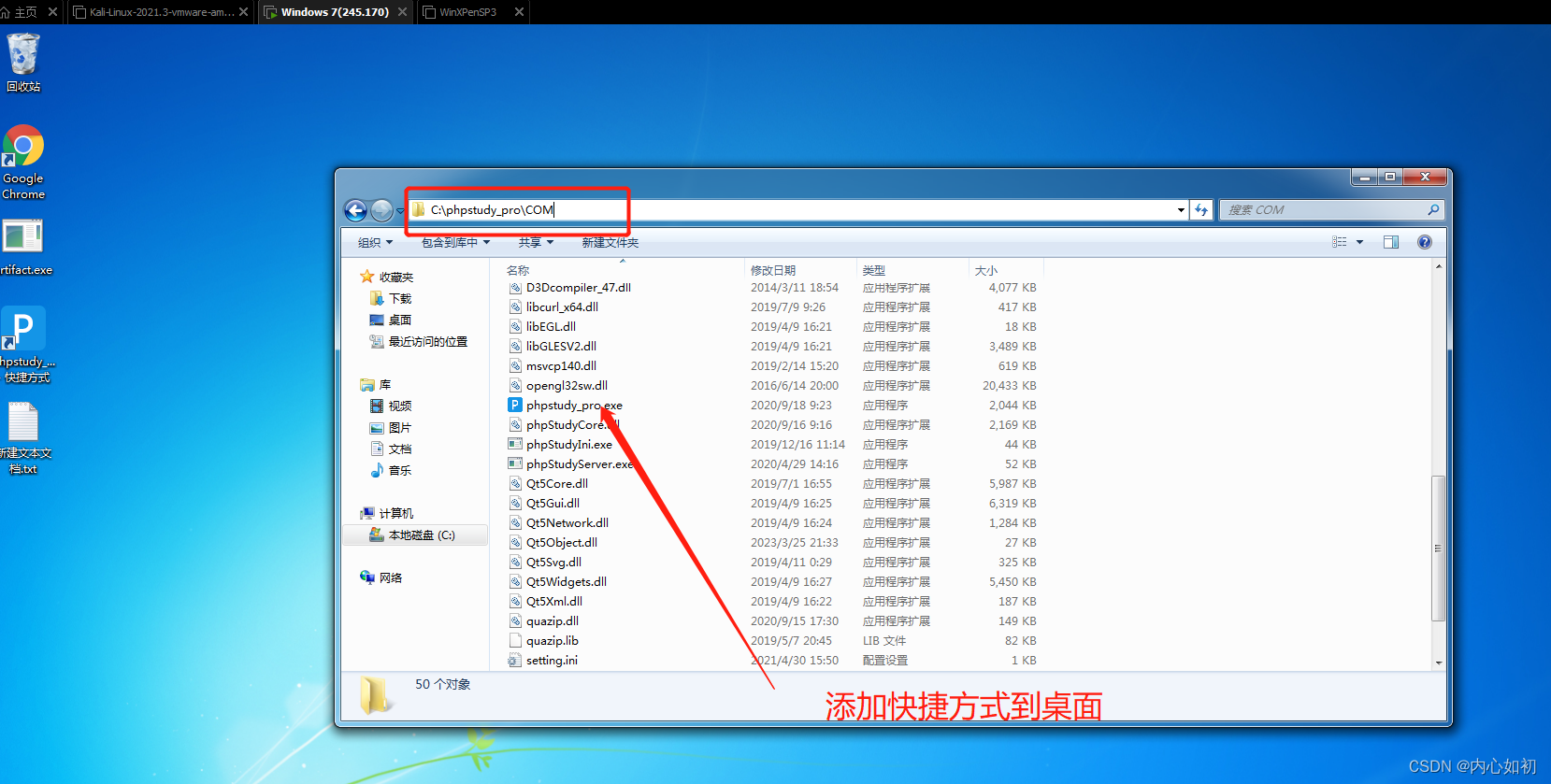Select the Qt5Widgets.dll file name
The width and height of the screenshot is (1551, 784).
pos(566,581)
